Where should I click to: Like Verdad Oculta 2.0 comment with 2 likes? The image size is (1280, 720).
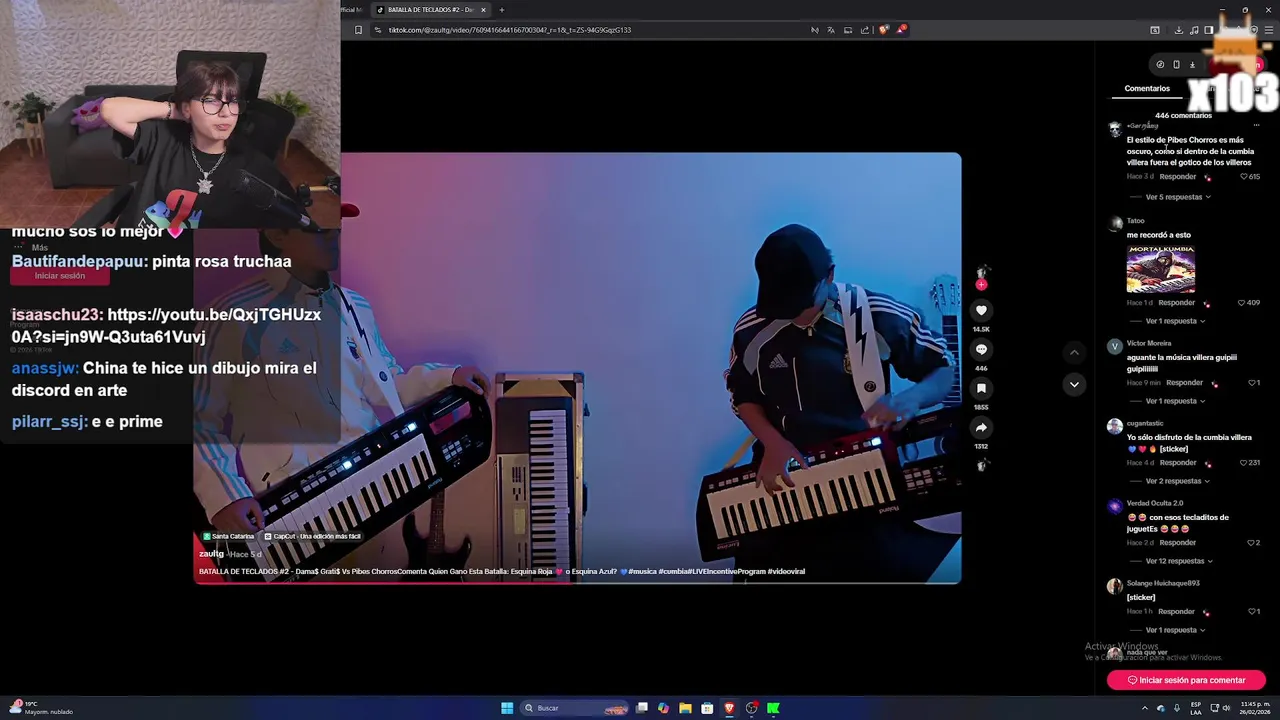(1251, 543)
